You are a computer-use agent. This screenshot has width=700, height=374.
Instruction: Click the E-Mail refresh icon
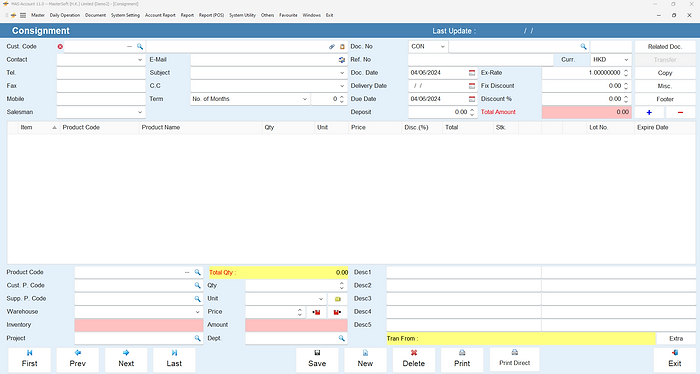pyautogui.click(x=342, y=60)
